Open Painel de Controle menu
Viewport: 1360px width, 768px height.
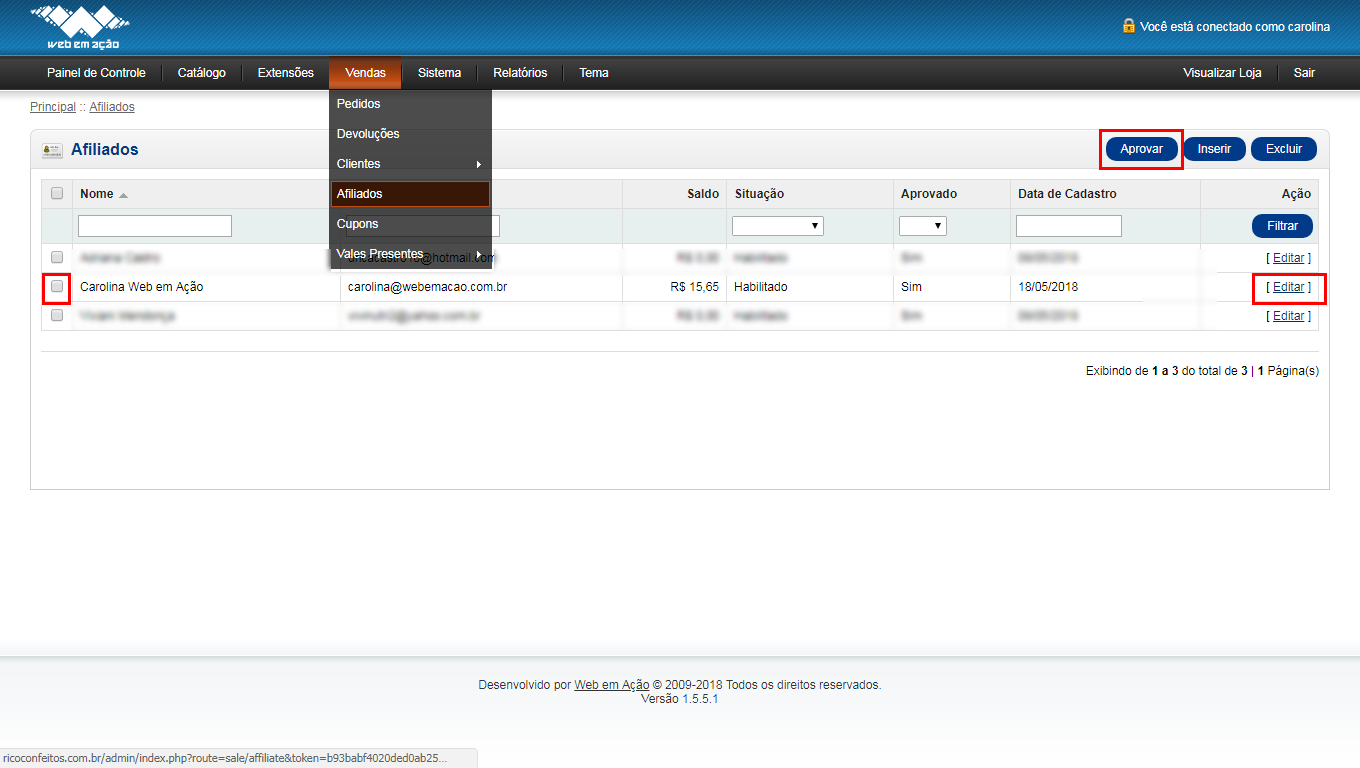point(96,73)
